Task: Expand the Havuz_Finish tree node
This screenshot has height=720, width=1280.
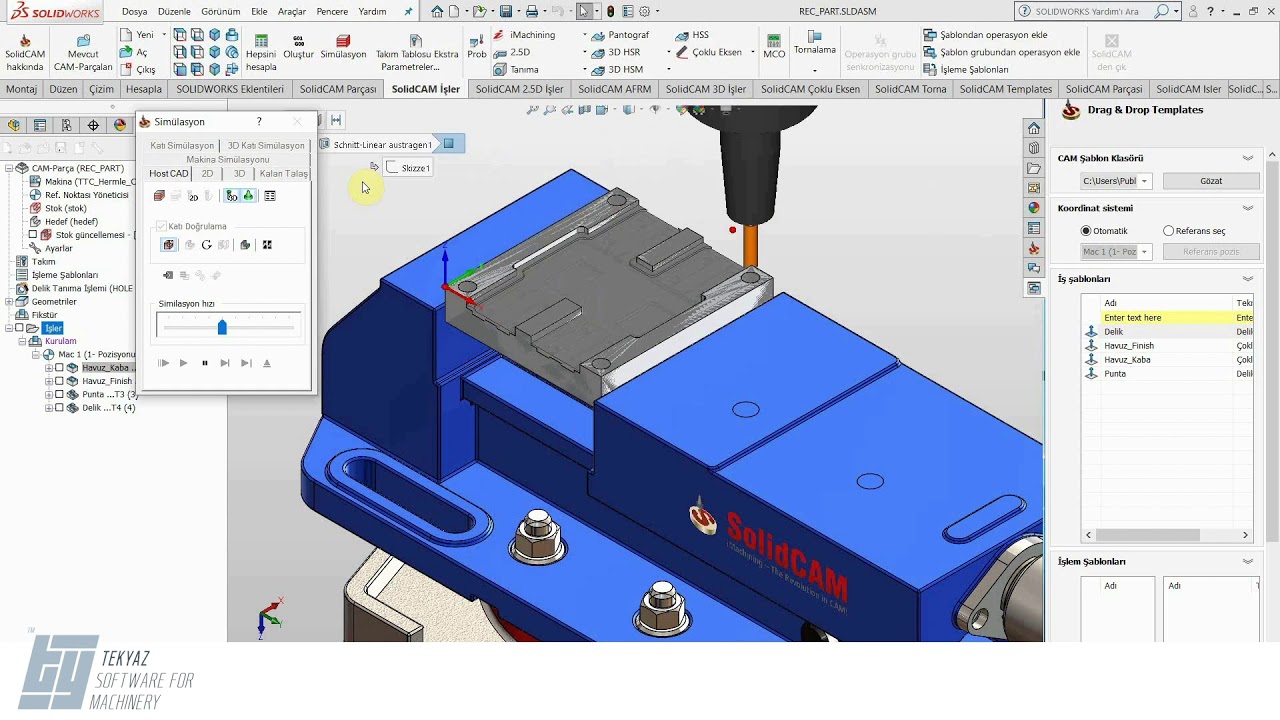Action: 49,381
